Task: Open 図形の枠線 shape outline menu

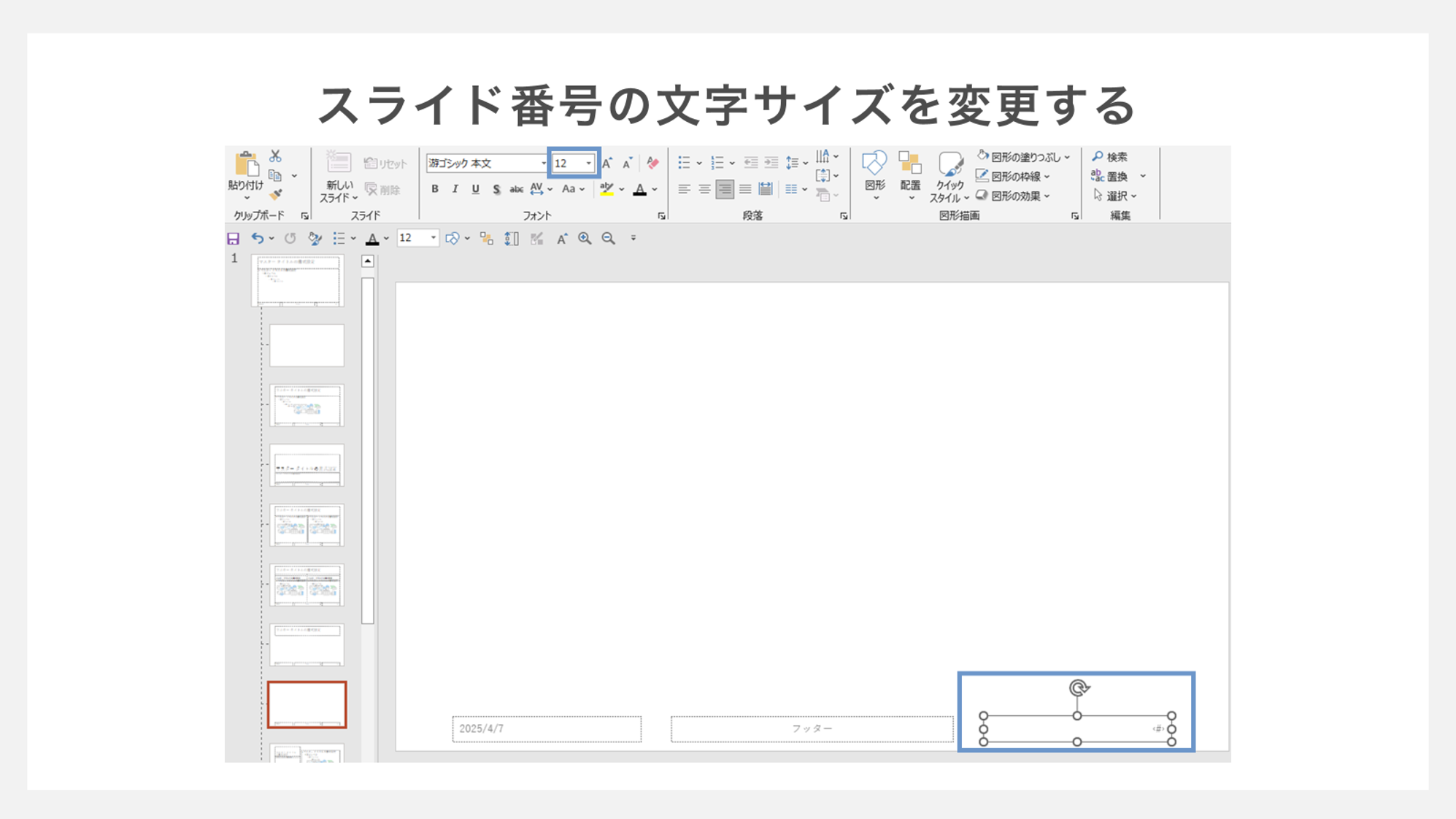Action: [1013, 176]
